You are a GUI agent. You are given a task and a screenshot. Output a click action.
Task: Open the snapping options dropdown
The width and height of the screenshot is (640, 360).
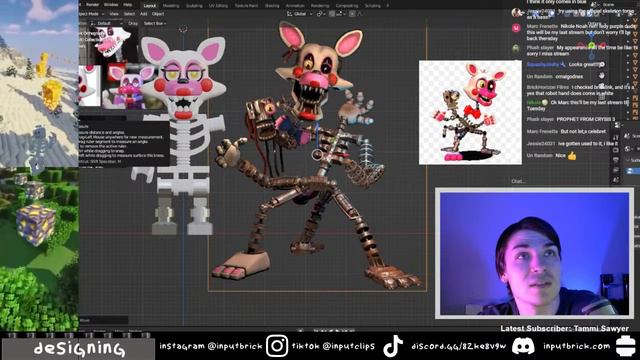340,14
